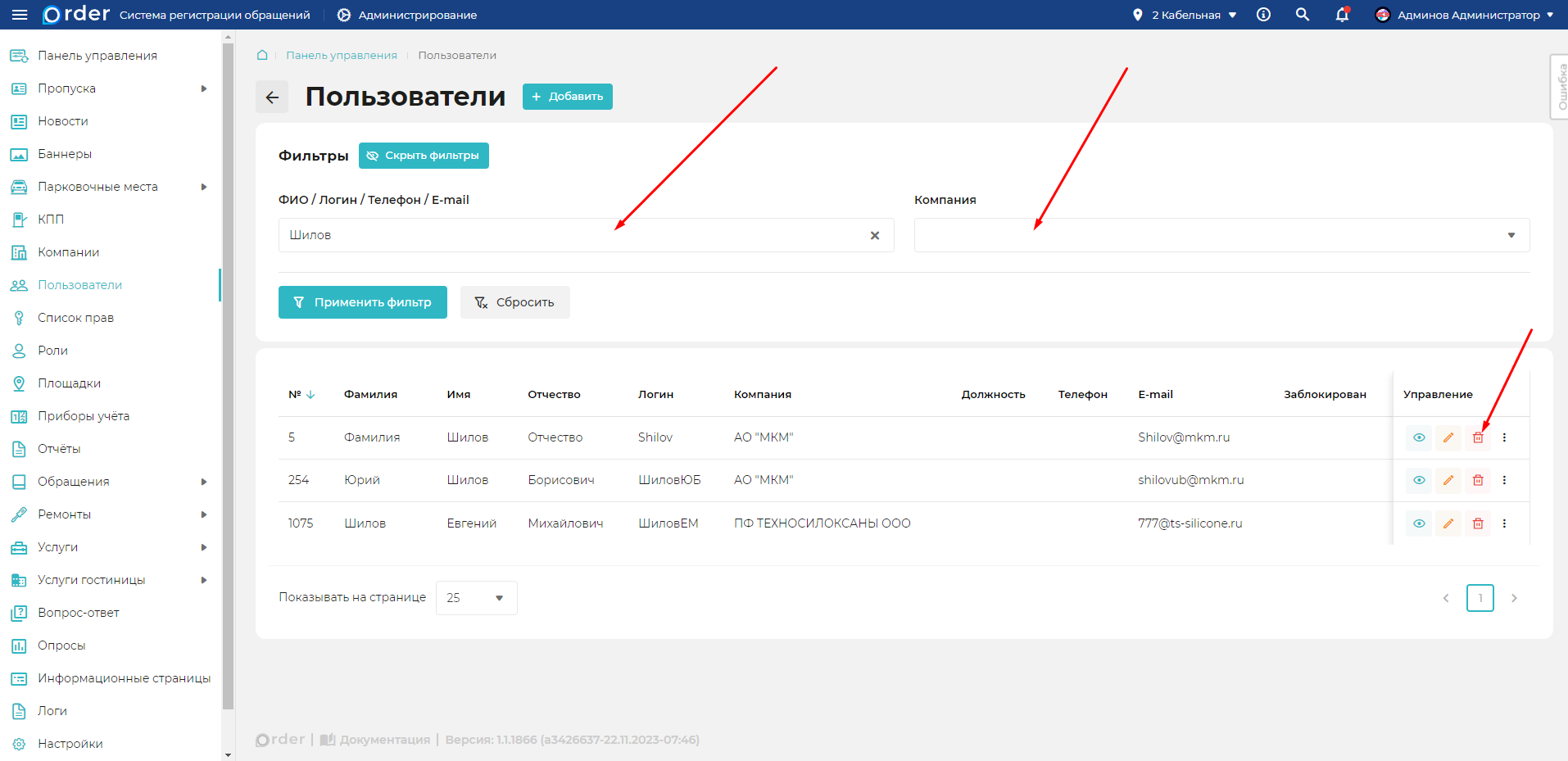Click the Применить фильтр button
Image resolution: width=1568 pixels, height=761 pixels.
tap(362, 302)
